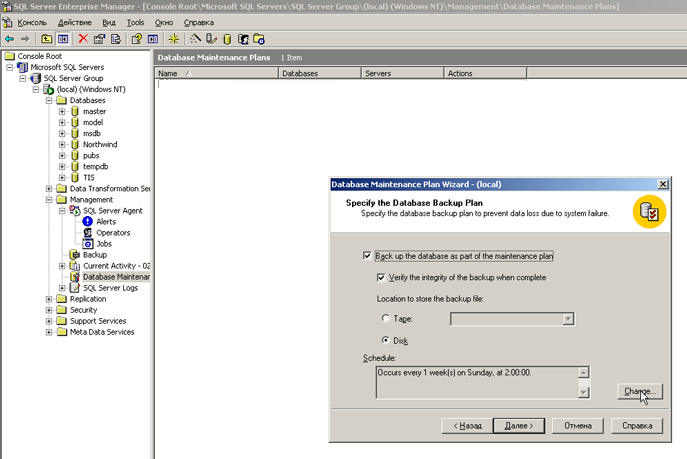This screenshot has width=687, height=459.
Task: Select Database Maintenance Plans tree node
Action: click(x=116, y=277)
